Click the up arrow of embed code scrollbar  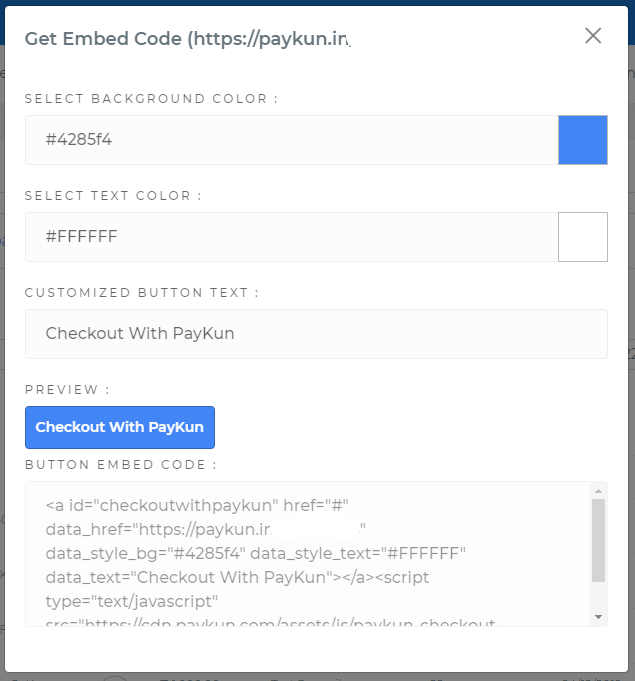[599, 491]
